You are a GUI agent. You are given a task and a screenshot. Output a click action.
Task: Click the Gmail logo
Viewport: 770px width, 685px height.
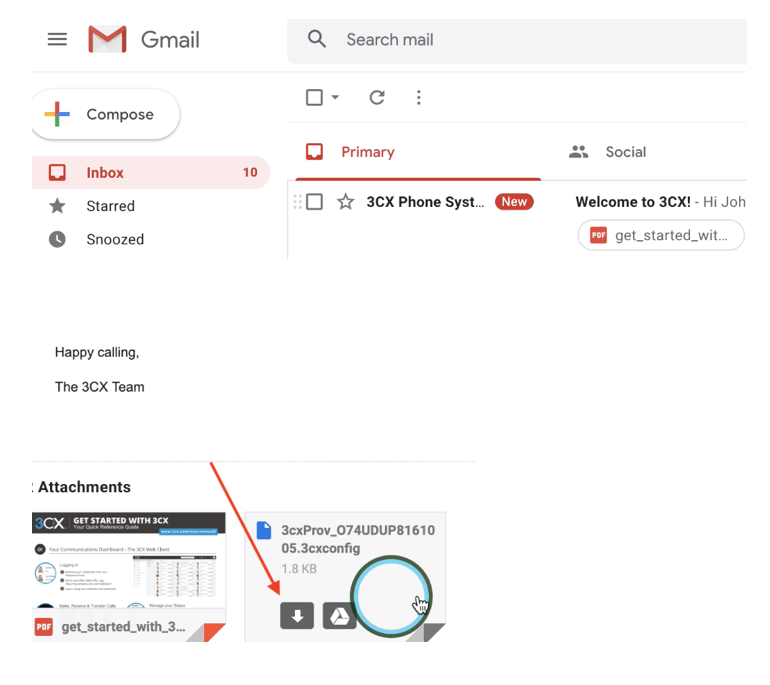(x=144, y=40)
